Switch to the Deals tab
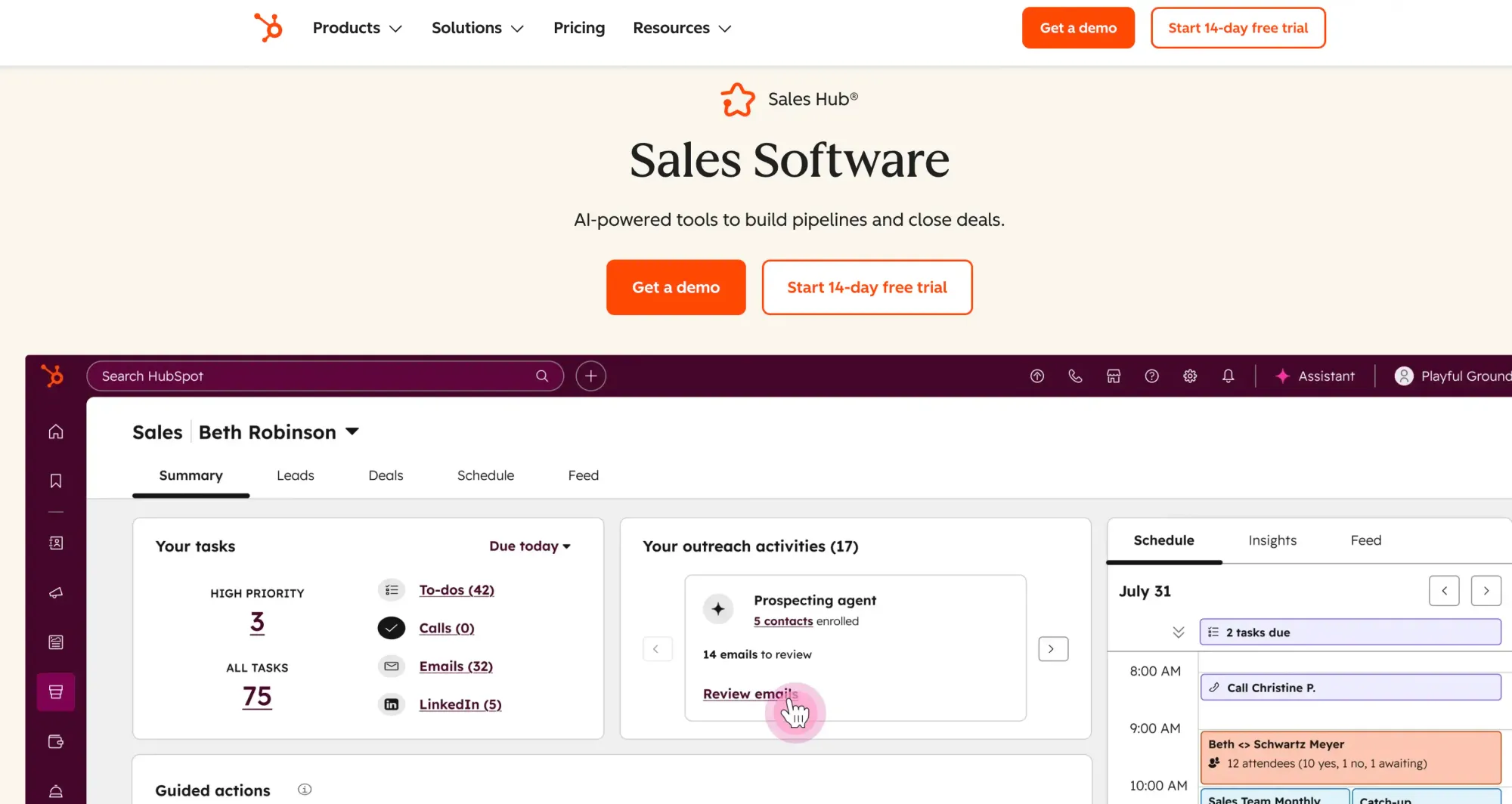 click(x=386, y=475)
